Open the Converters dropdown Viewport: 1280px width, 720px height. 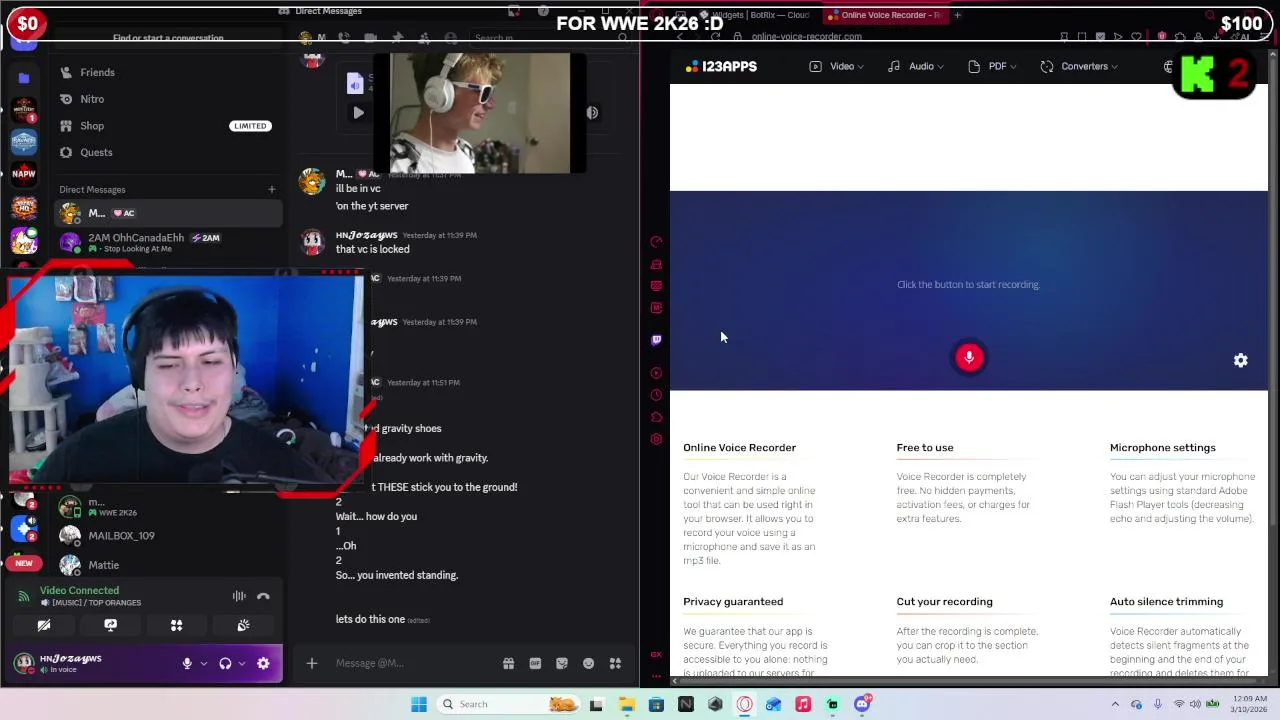(x=1079, y=66)
